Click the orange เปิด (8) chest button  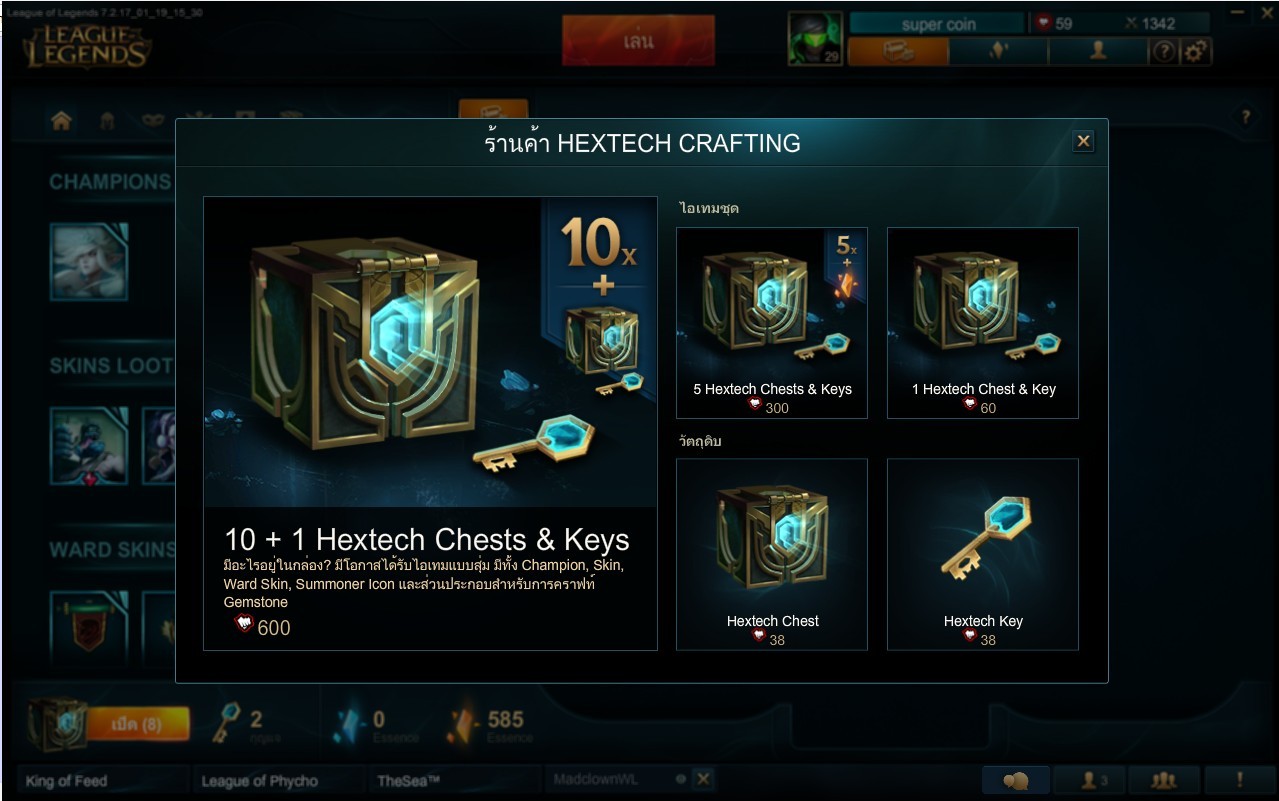coord(138,724)
